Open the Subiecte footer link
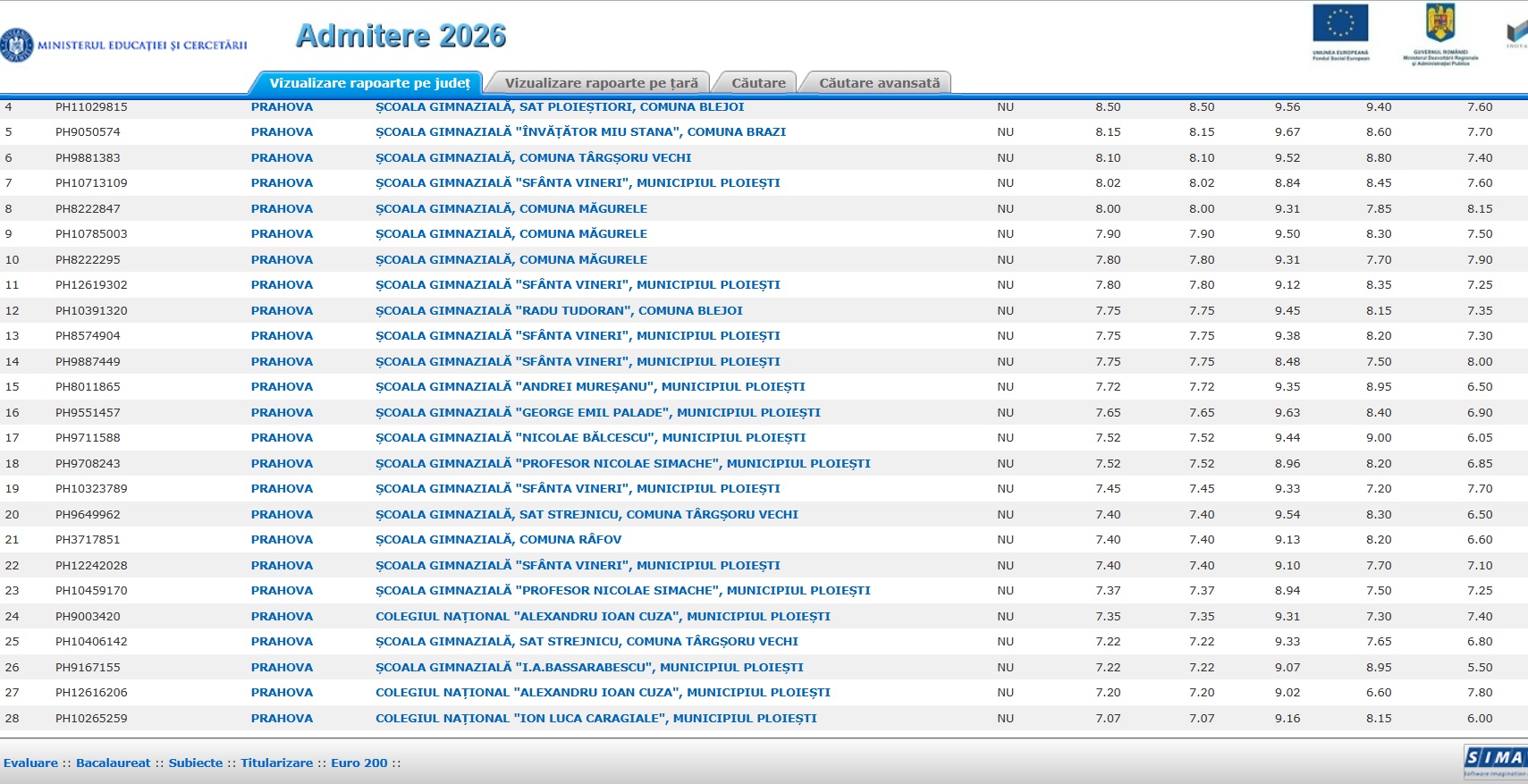The height and width of the screenshot is (784, 1528). pos(196,763)
